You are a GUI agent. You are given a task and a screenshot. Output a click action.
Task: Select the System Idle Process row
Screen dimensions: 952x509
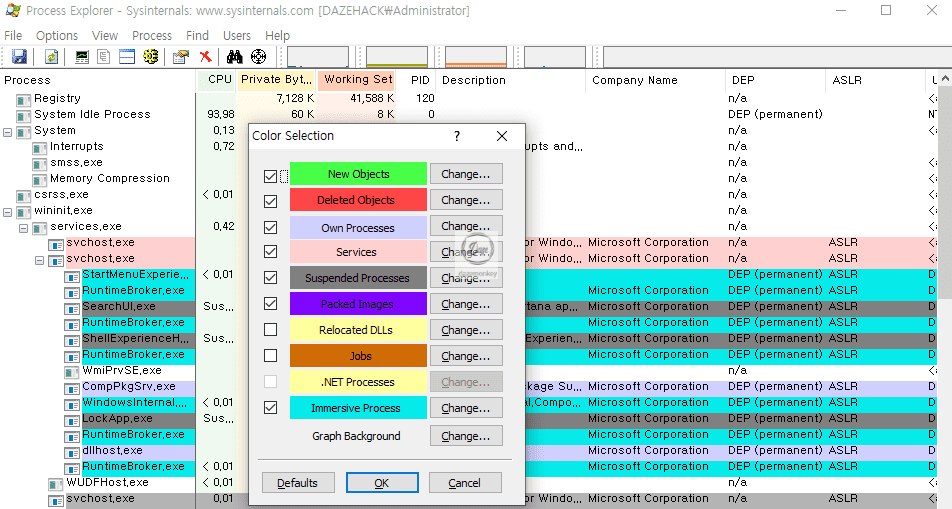[468, 114]
